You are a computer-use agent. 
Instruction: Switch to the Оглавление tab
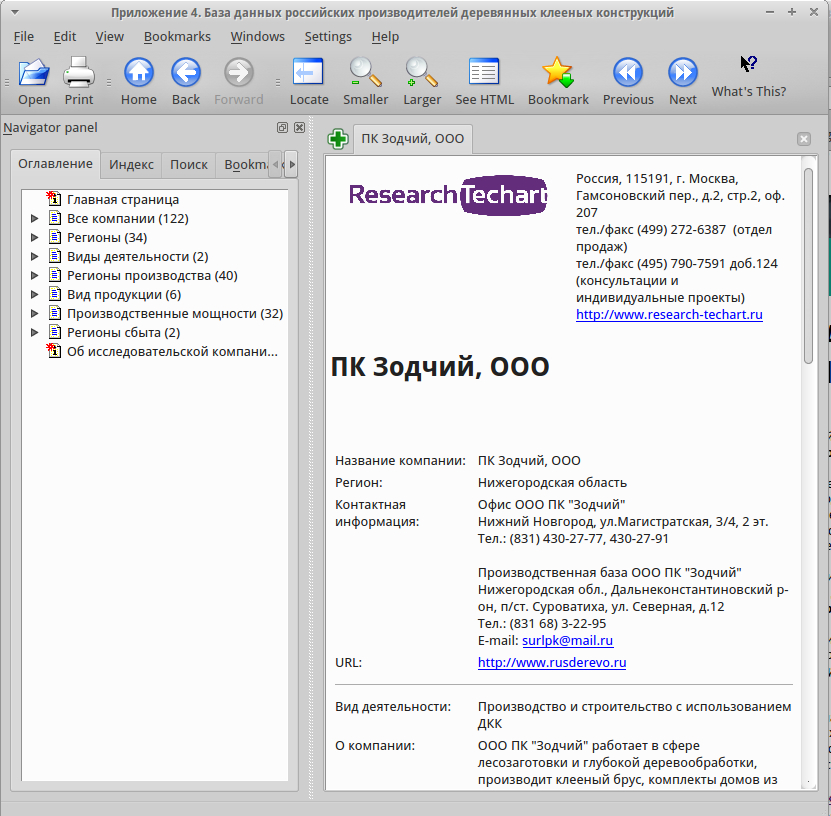[x=55, y=164]
